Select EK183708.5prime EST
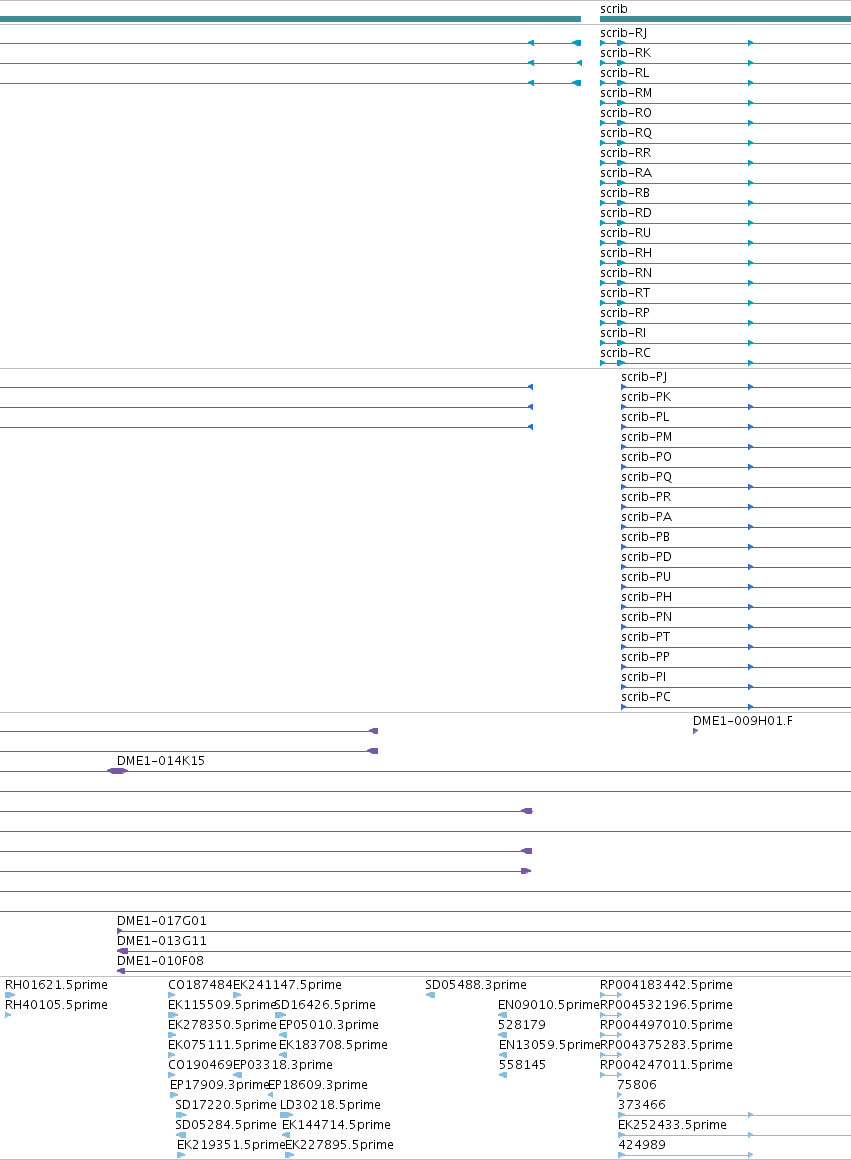Screen dimensions: 851x1160 pos(333,1045)
